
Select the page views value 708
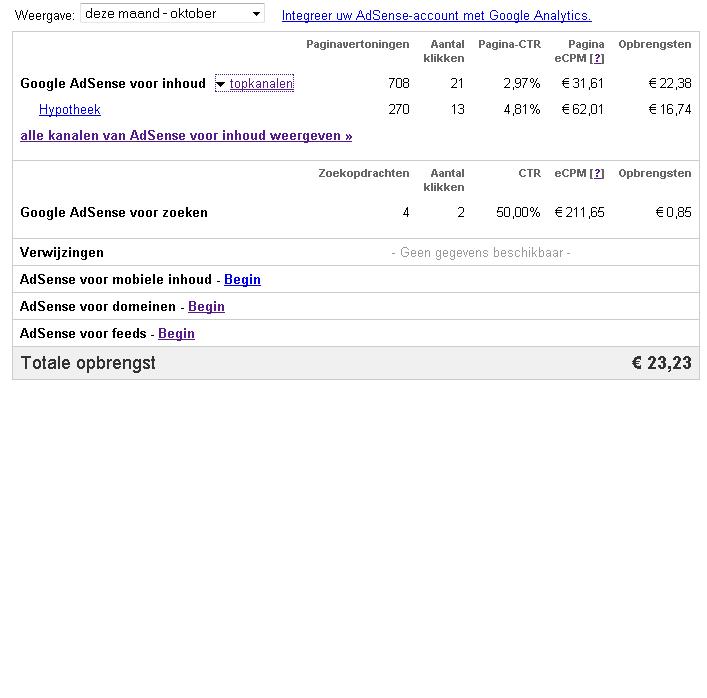(399, 83)
